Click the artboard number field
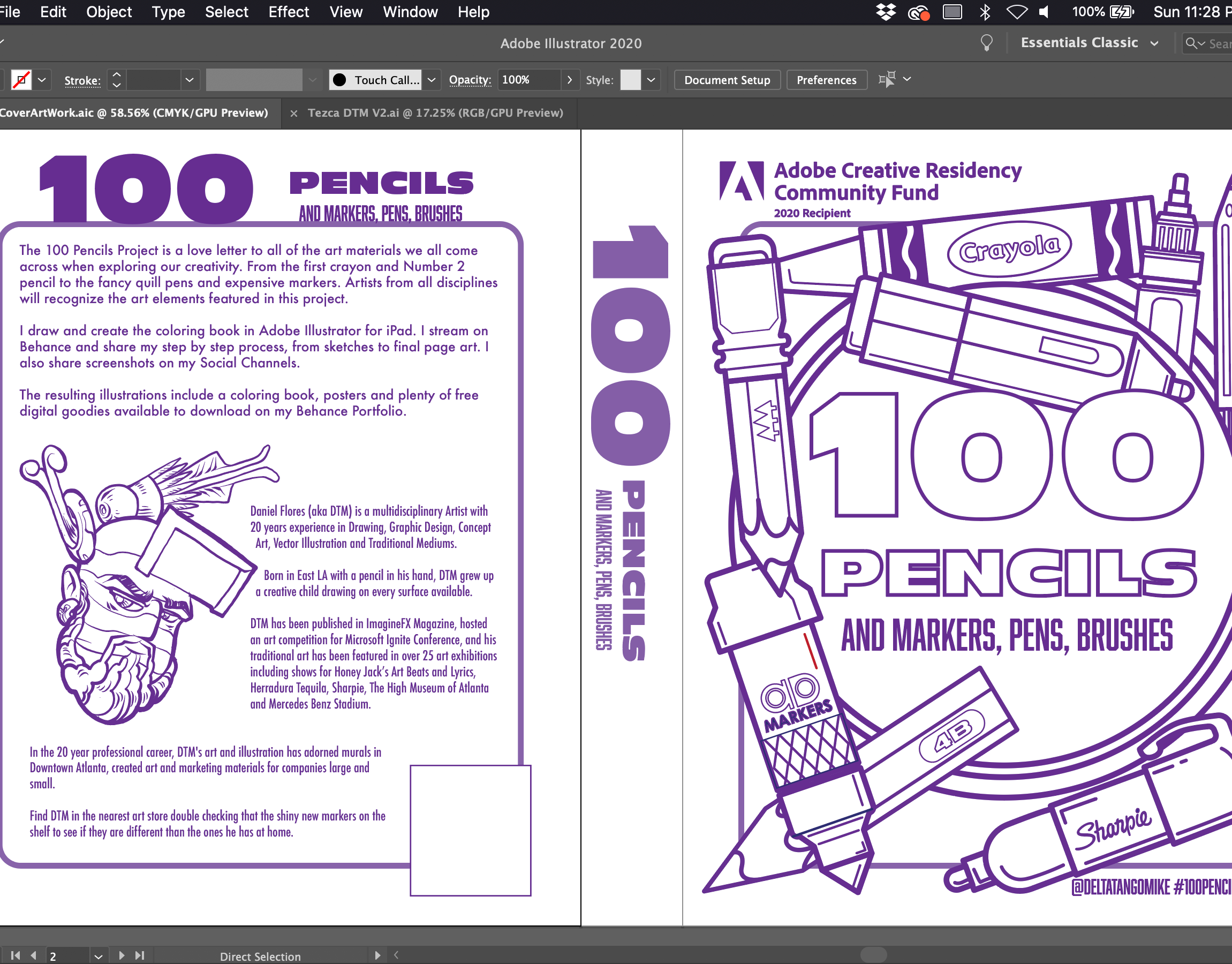Screen dimensions: 1232x964 pos(66,955)
